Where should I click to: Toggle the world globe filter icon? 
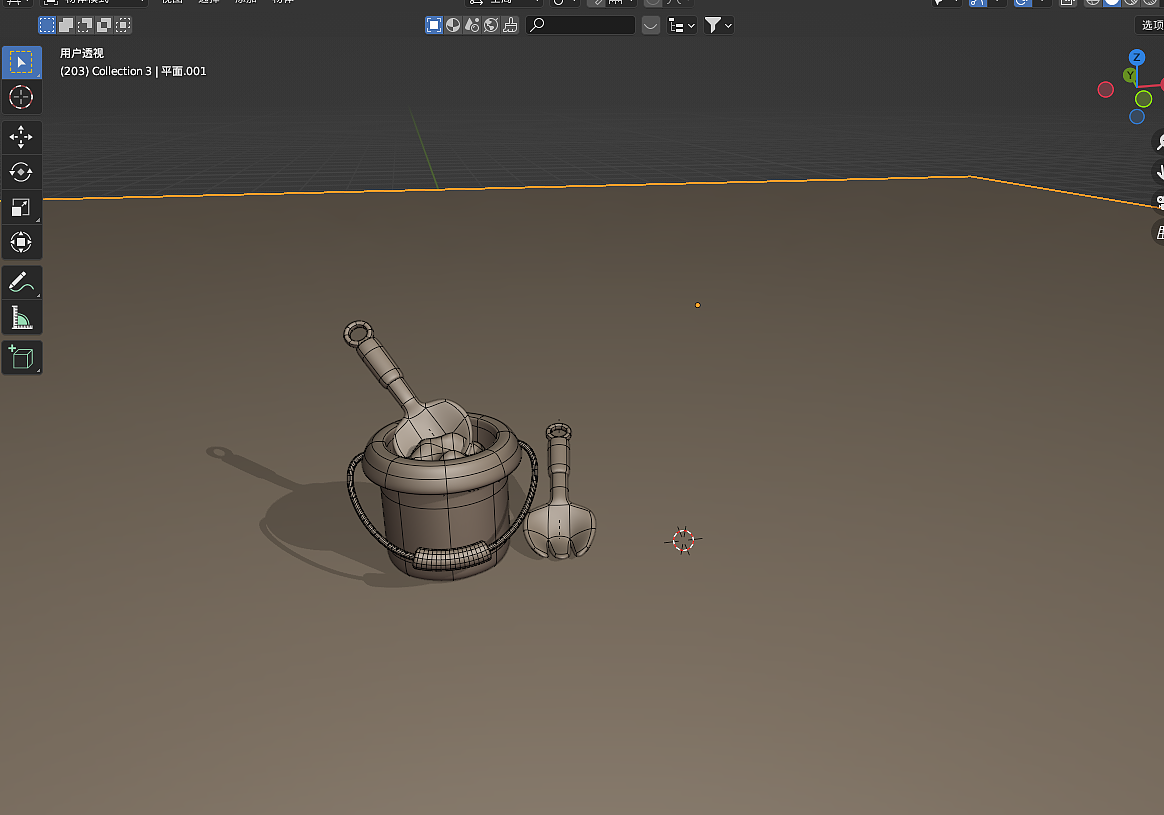[x=491, y=25]
